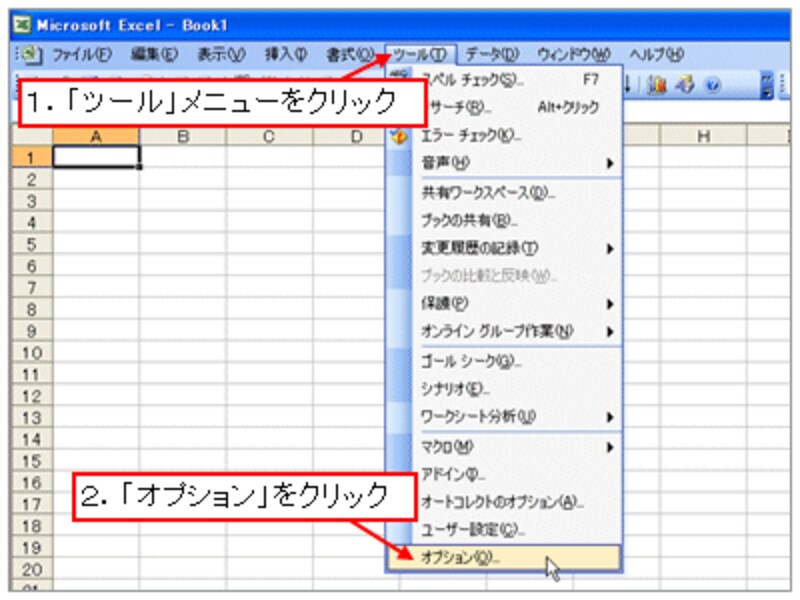Image resolution: width=800 pixels, height=600 pixels.
Task: Expand submenu arrow for ワークシート分析
Action: (x=610, y=417)
